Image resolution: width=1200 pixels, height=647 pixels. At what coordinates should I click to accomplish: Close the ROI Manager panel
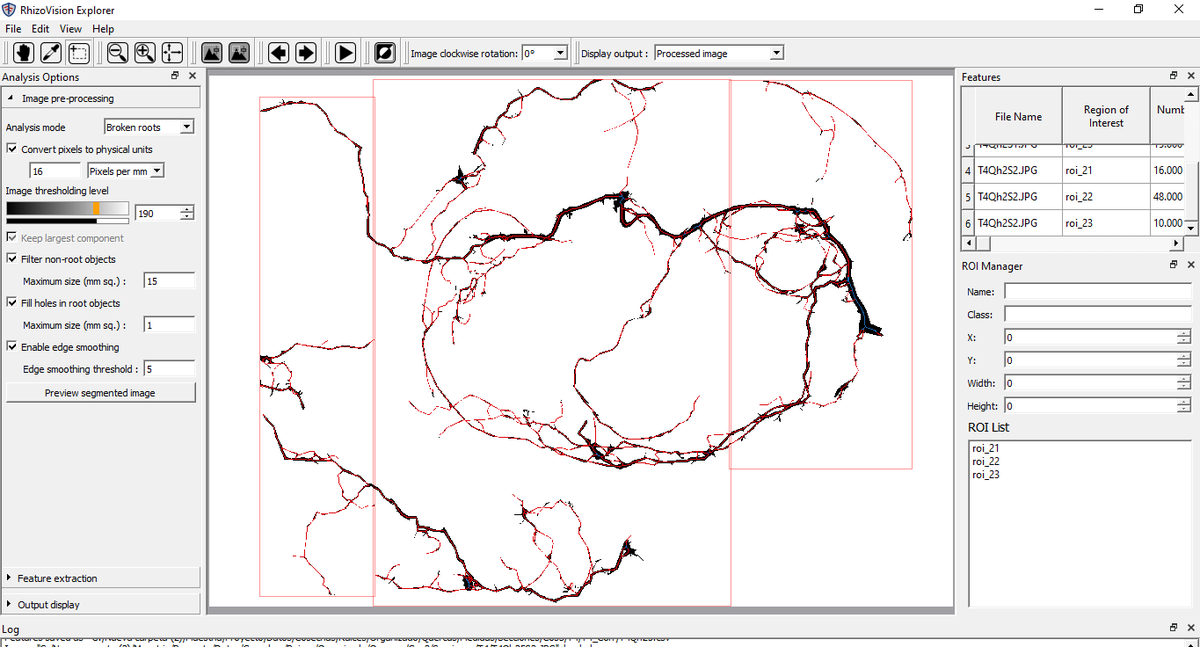click(x=1190, y=266)
